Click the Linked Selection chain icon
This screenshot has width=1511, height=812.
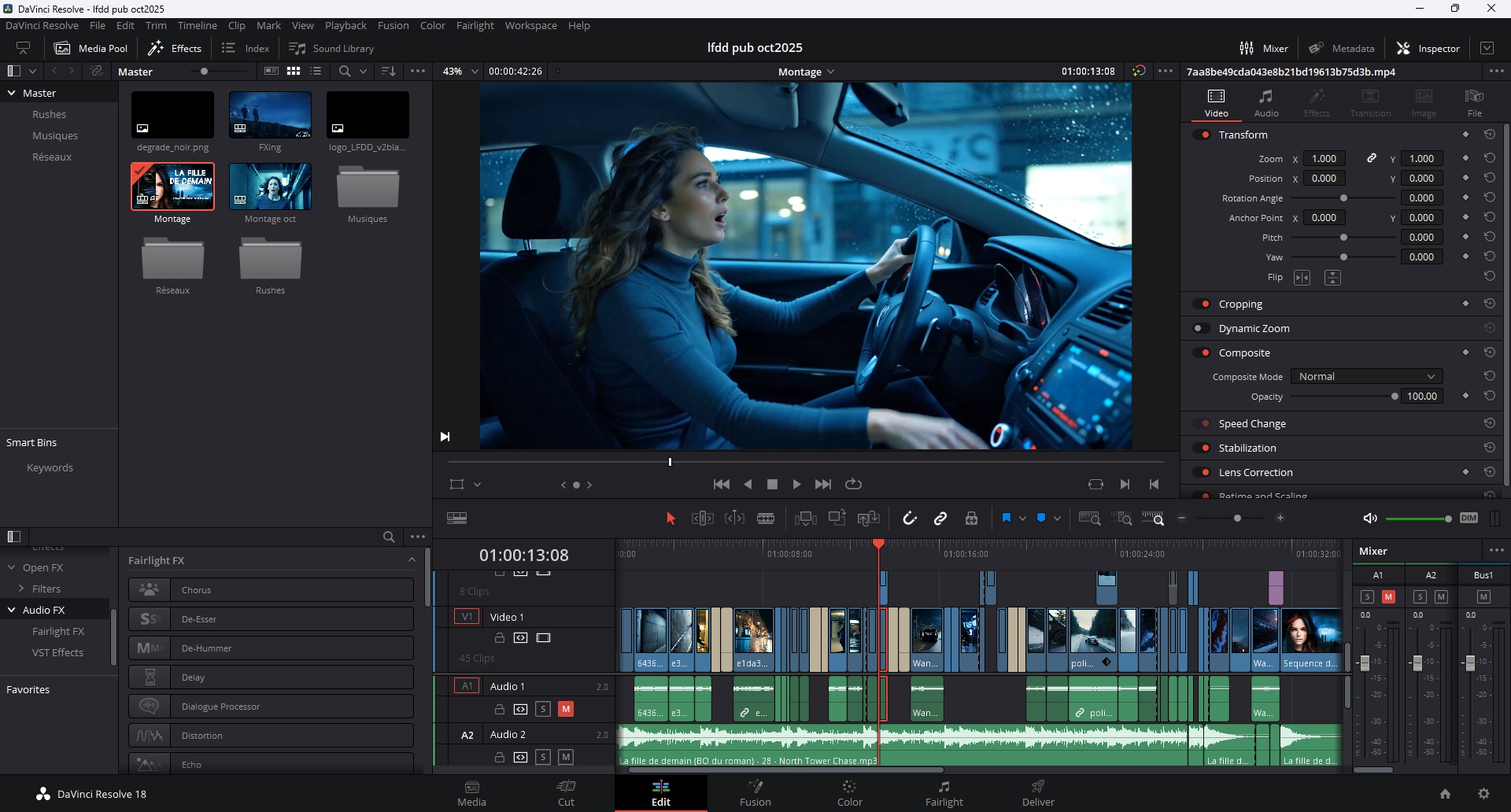pyautogui.click(x=940, y=519)
